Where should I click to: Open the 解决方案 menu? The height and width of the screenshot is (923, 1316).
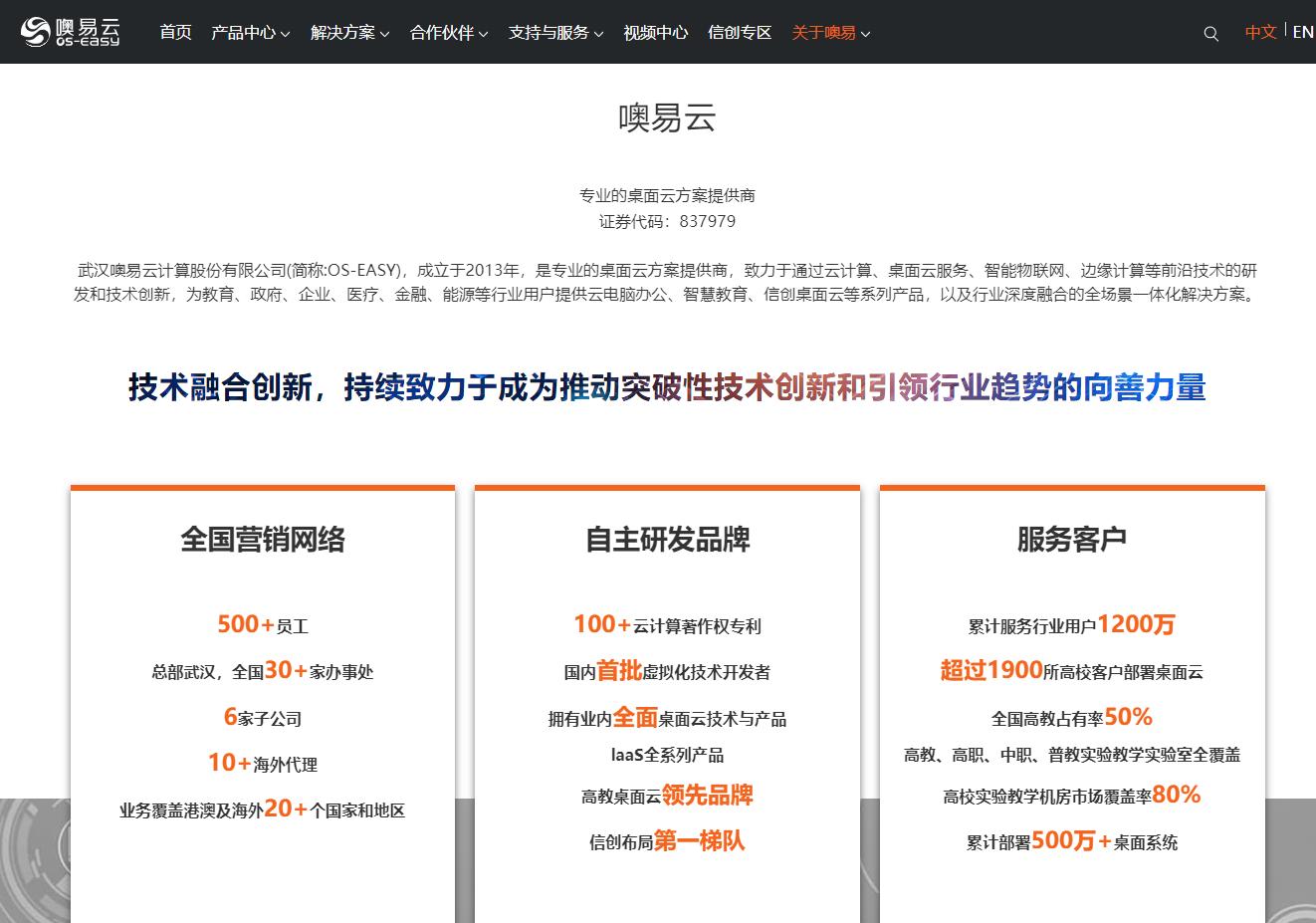point(342,32)
